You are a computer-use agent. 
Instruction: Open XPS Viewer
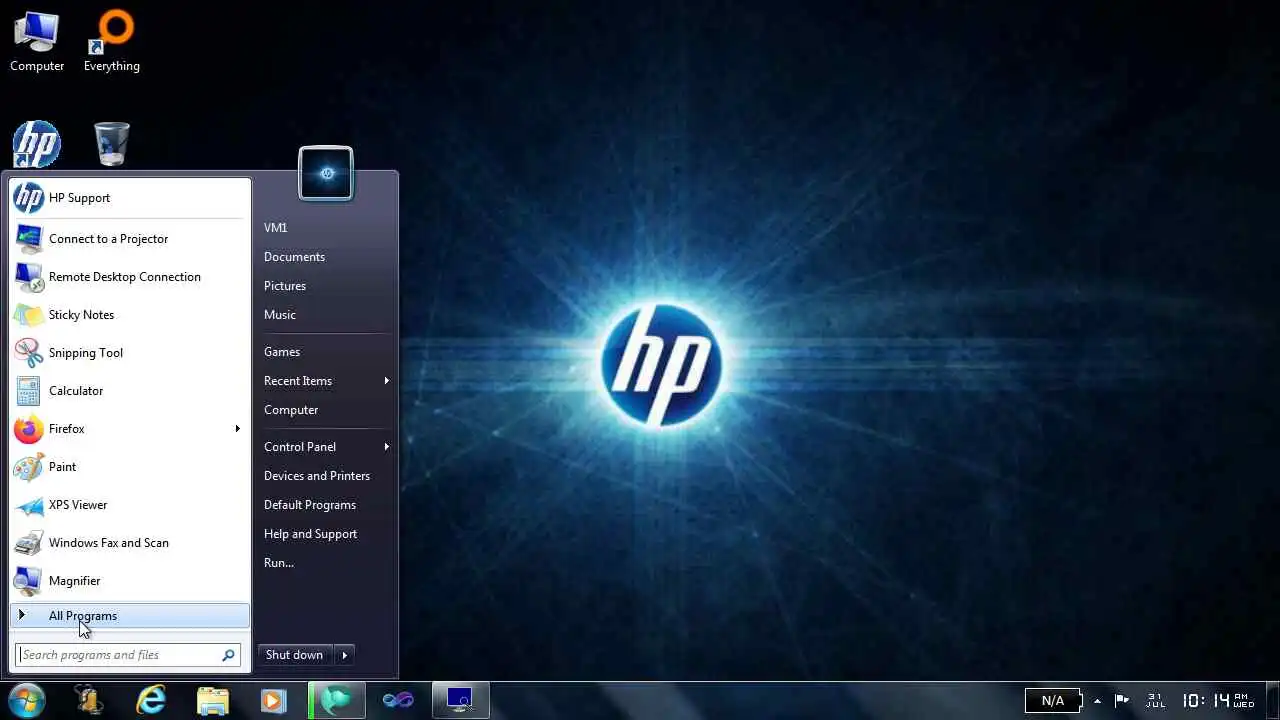130,505
